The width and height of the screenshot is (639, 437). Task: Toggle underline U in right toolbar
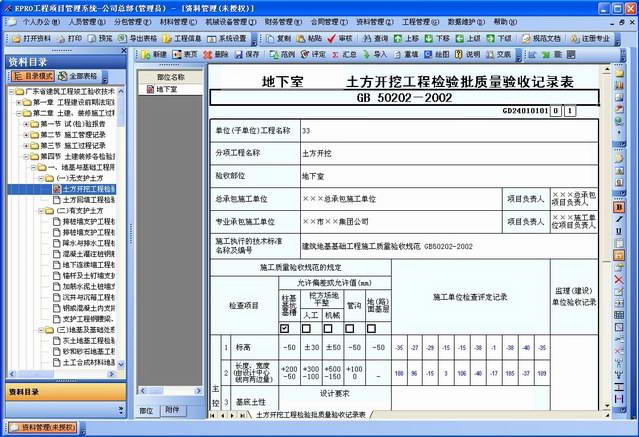(x=619, y=231)
